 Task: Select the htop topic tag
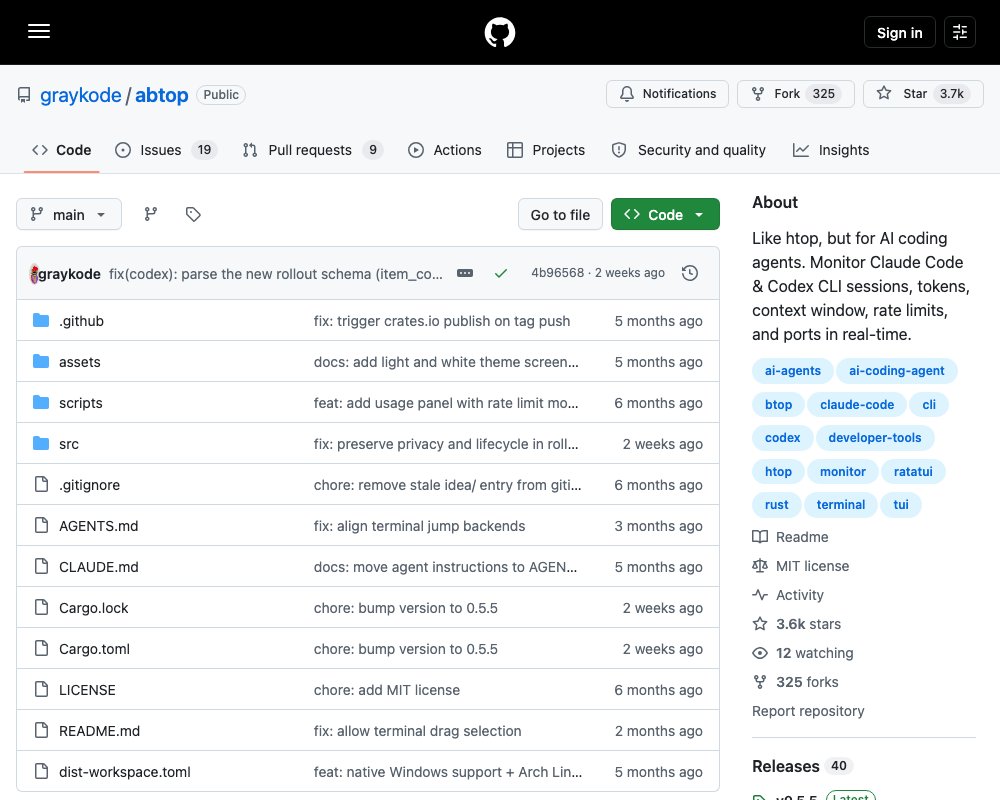point(778,471)
